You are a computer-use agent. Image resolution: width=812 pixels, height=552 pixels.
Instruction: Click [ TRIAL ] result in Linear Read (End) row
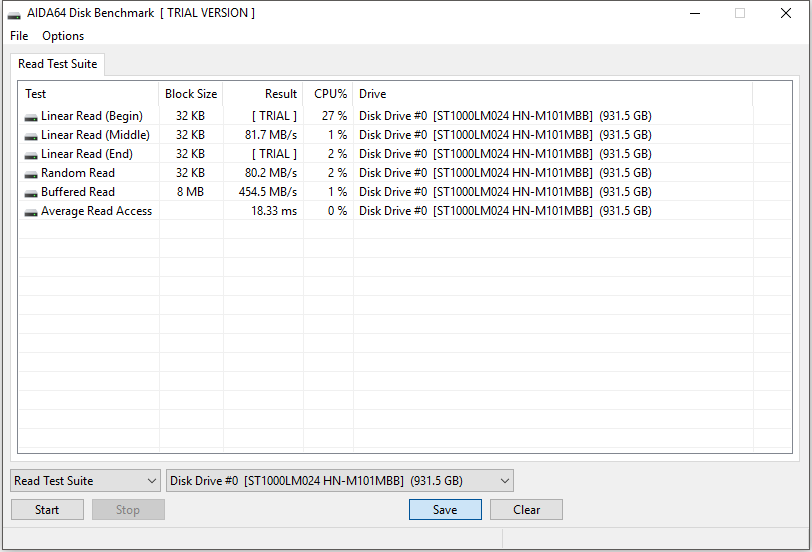[x=274, y=154]
